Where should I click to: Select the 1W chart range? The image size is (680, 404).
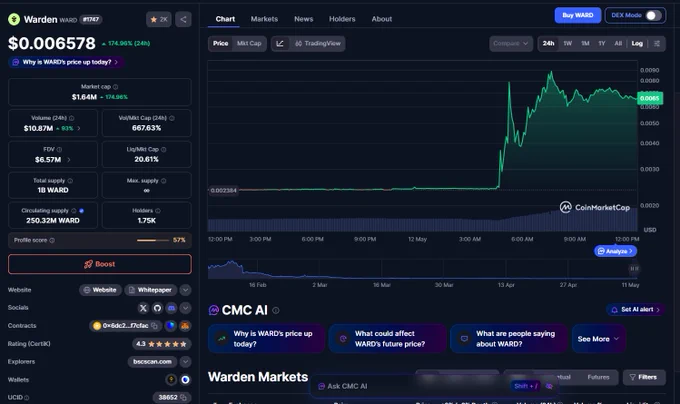click(568, 43)
